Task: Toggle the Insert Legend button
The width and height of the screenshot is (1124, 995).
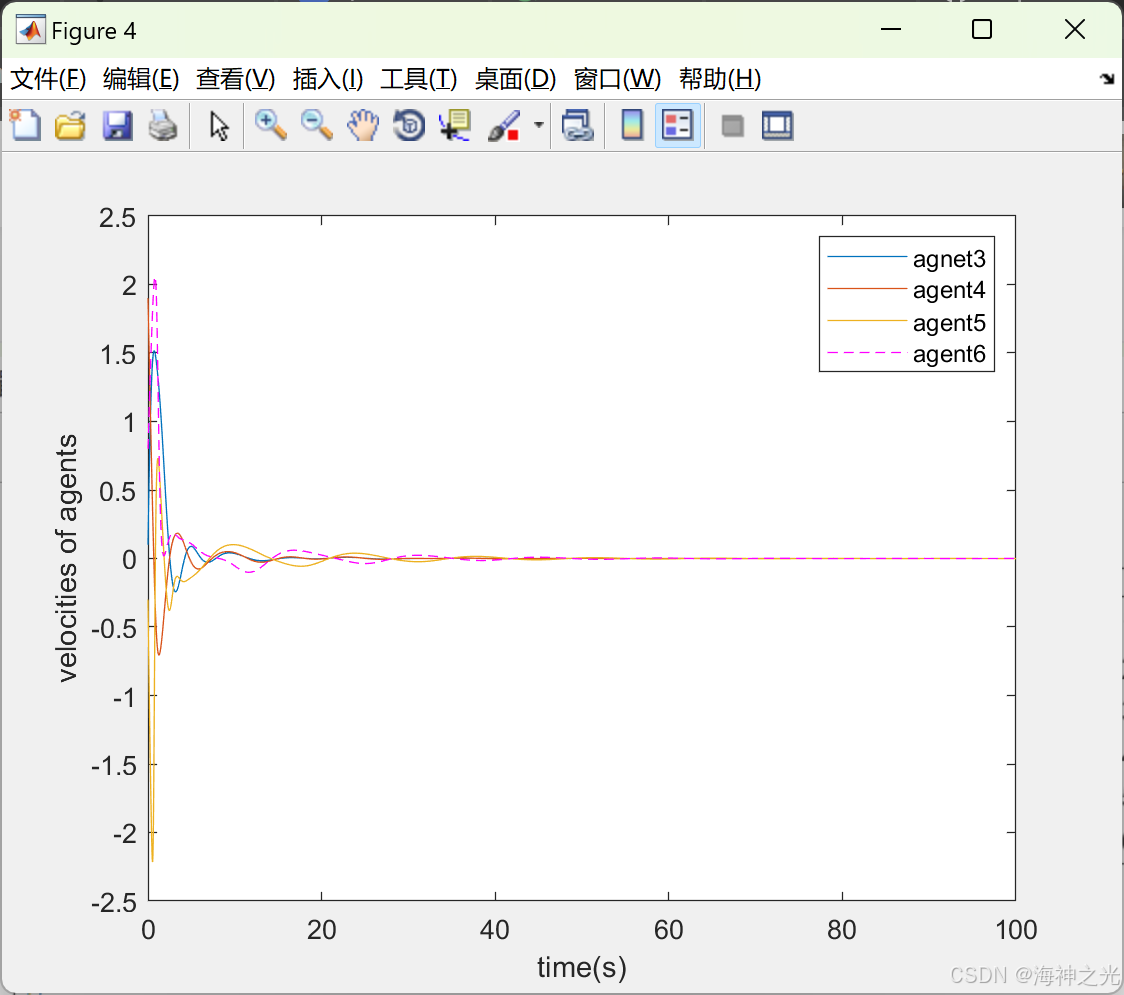Action: (677, 125)
